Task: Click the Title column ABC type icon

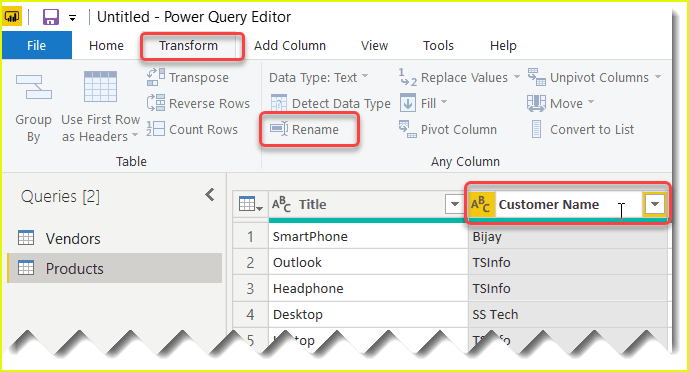Action: (x=281, y=204)
